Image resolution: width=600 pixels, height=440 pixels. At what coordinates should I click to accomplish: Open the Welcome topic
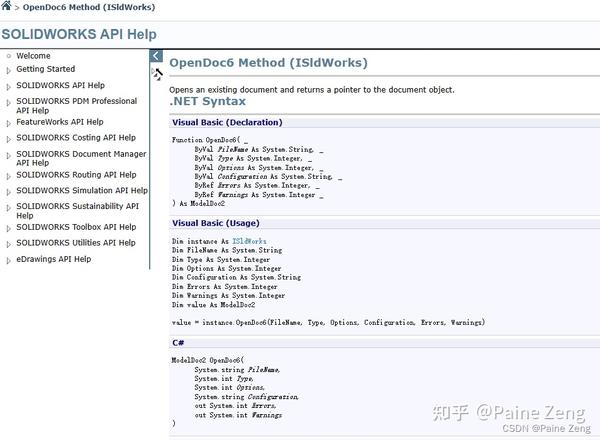[33, 56]
